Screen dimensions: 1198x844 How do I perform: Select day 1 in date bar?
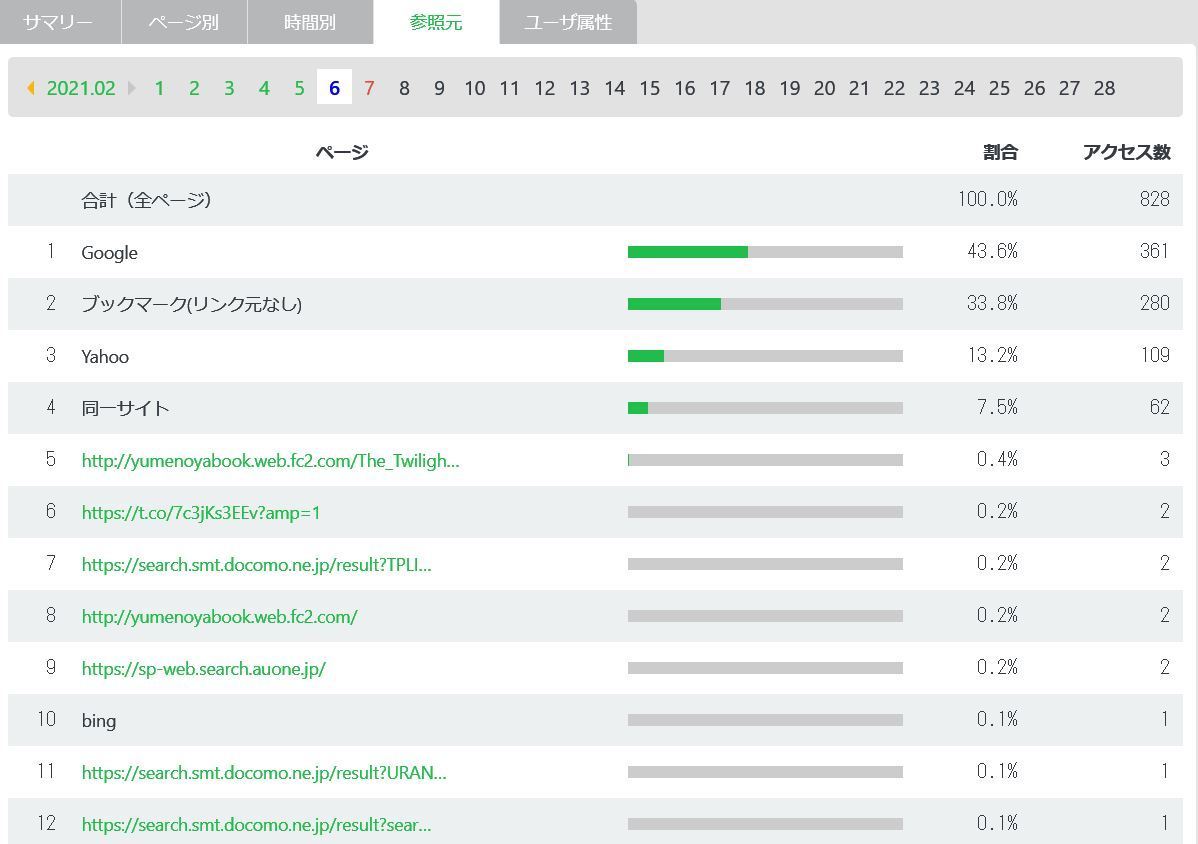(x=159, y=88)
